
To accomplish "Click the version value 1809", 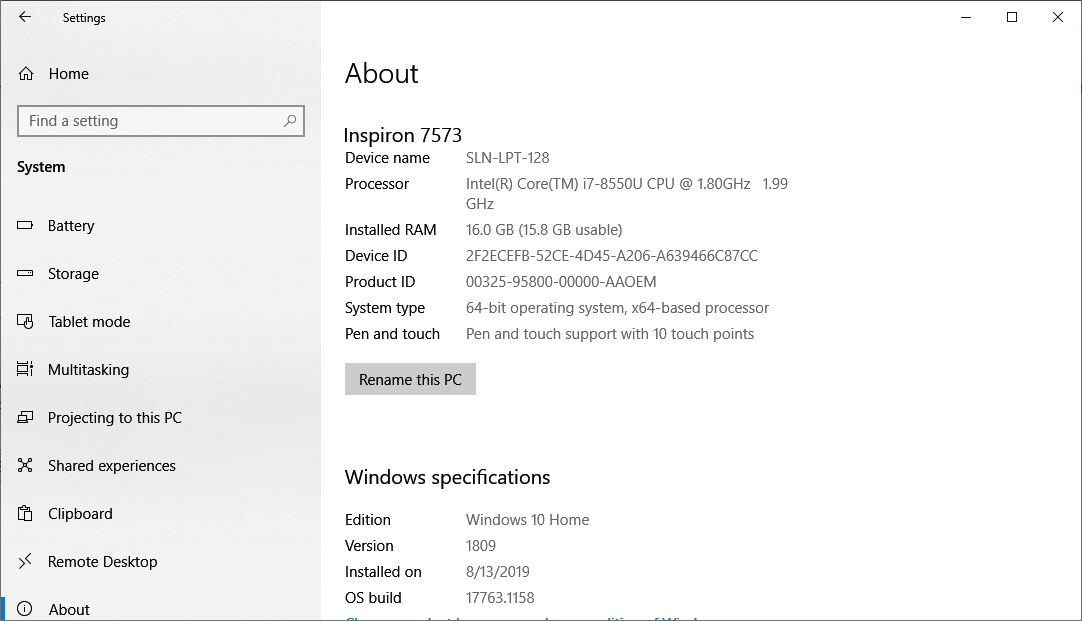I will point(480,546).
